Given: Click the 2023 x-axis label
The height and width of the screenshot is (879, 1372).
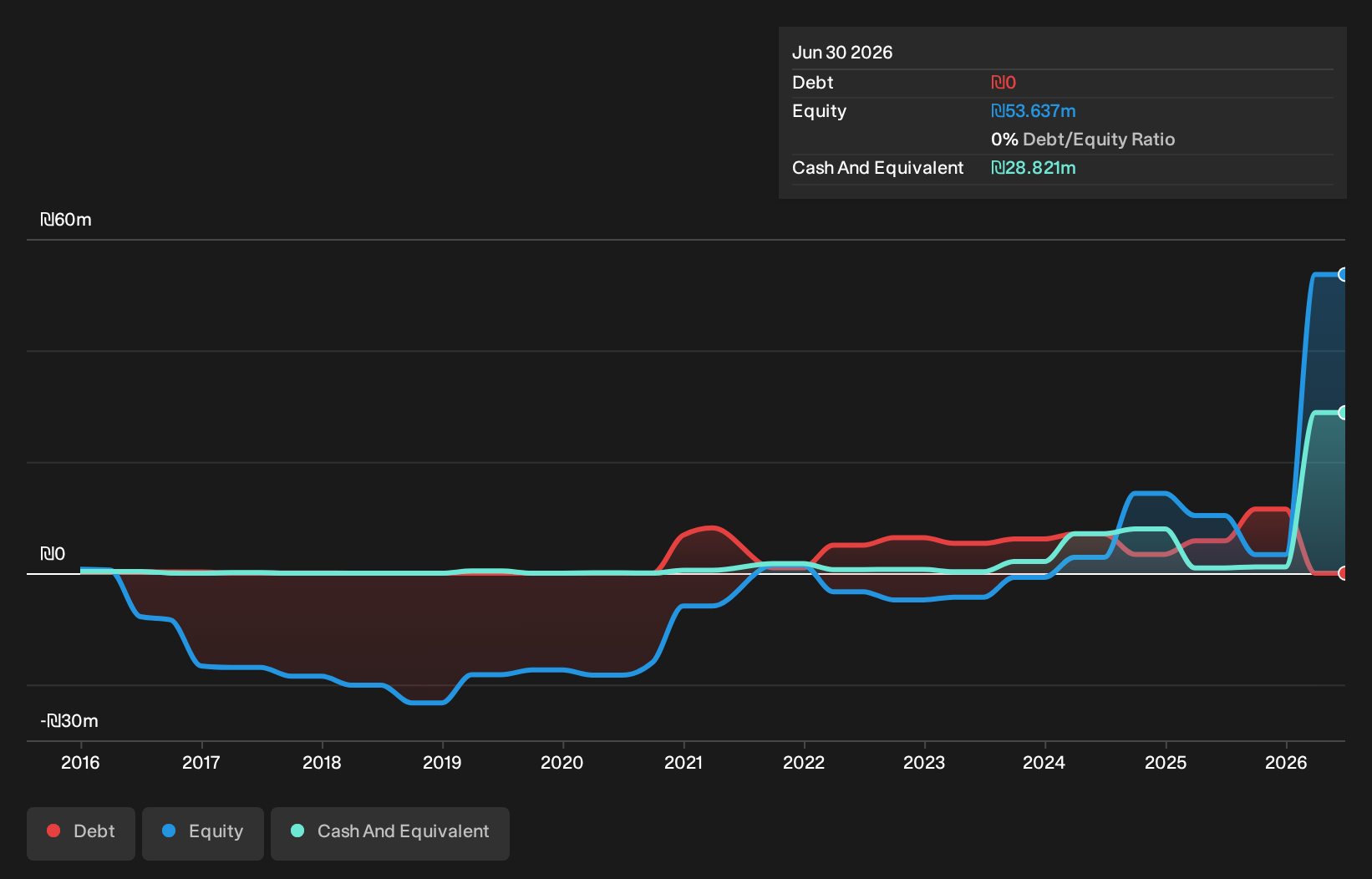Looking at the screenshot, I should pyautogui.click(x=924, y=763).
